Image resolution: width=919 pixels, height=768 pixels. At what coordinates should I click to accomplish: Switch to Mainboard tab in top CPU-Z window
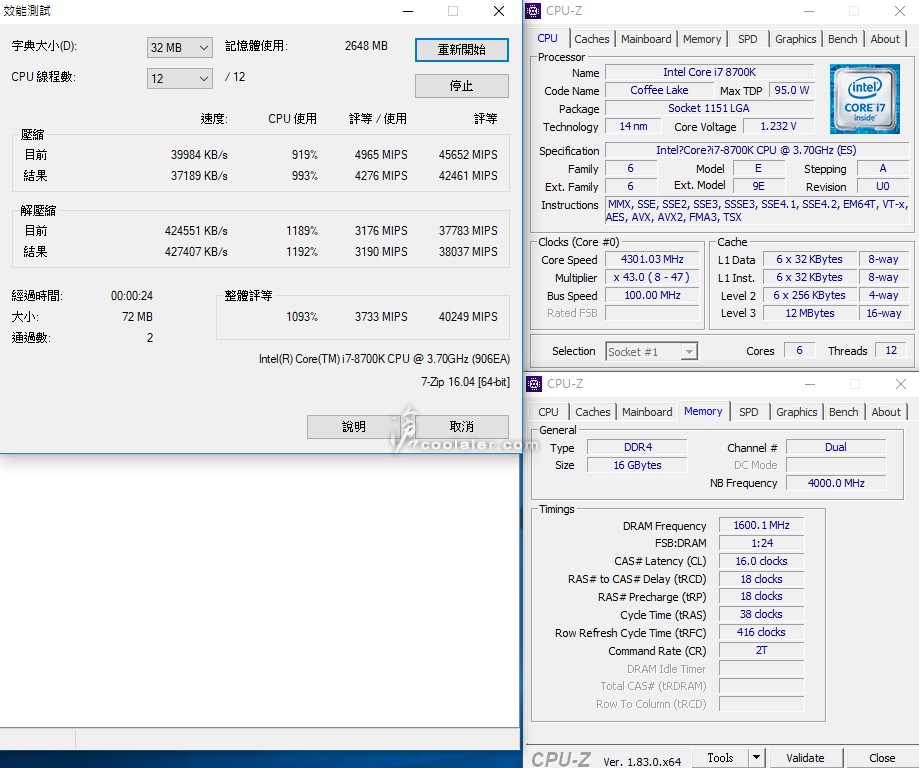tap(646, 39)
